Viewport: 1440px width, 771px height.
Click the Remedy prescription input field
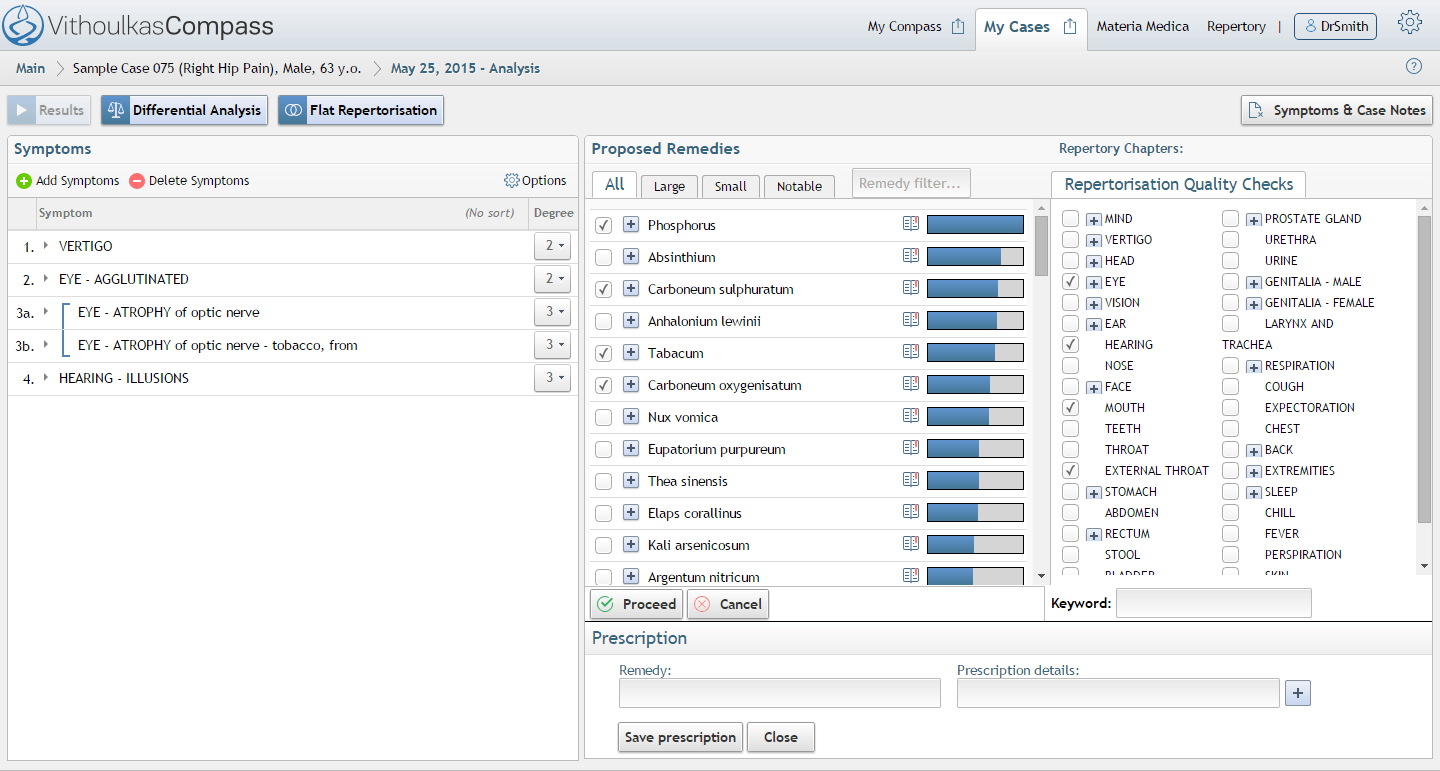pyautogui.click(x=780, y=693)
